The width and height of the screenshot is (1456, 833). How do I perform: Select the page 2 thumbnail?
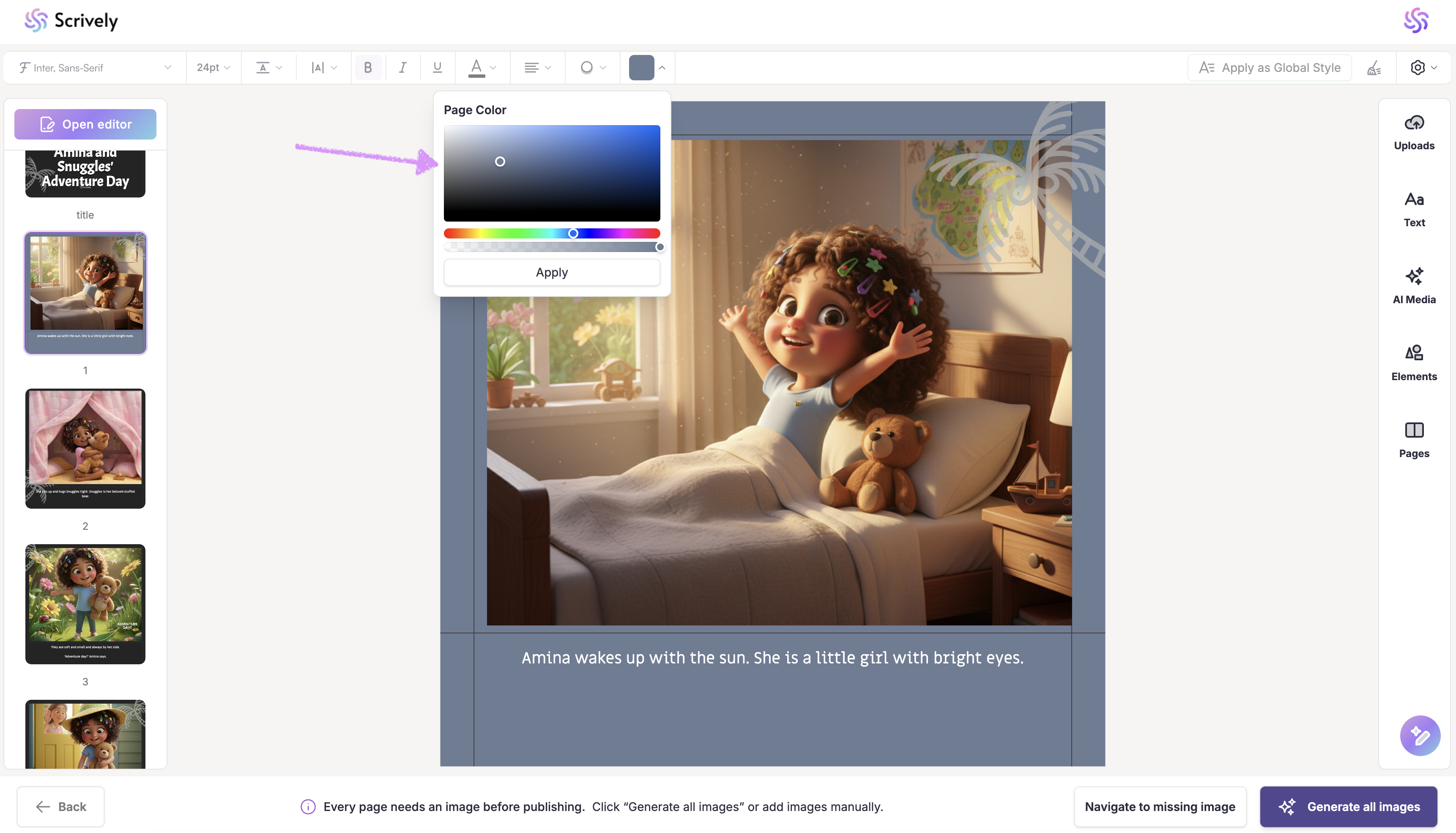pos(85,448)
